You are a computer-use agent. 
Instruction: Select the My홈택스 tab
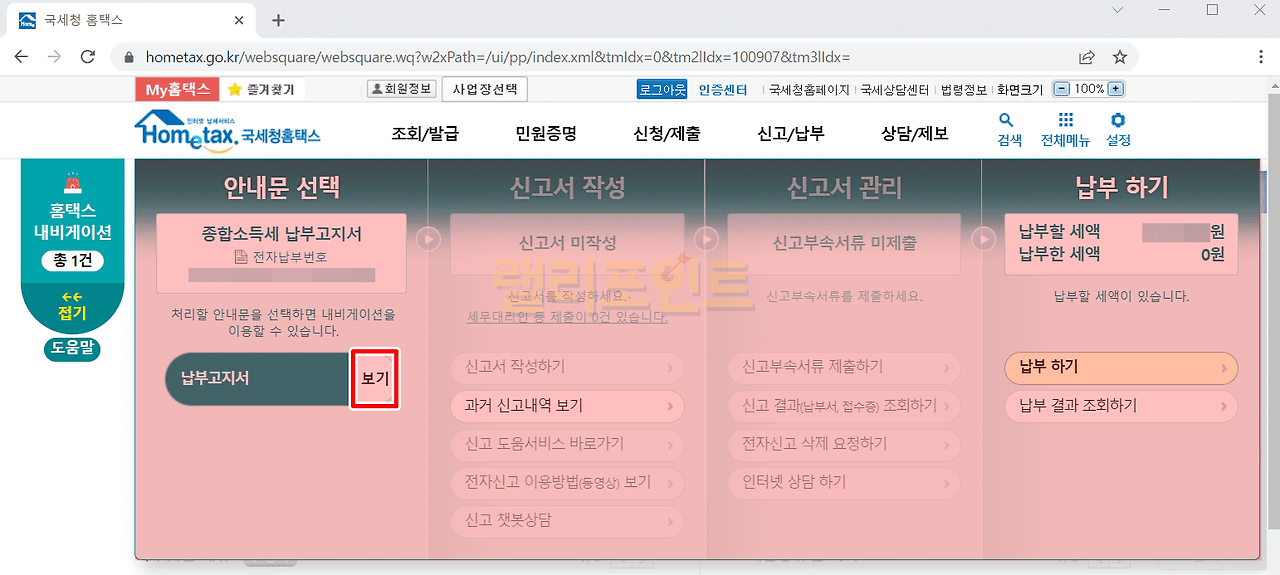(177, 89)
